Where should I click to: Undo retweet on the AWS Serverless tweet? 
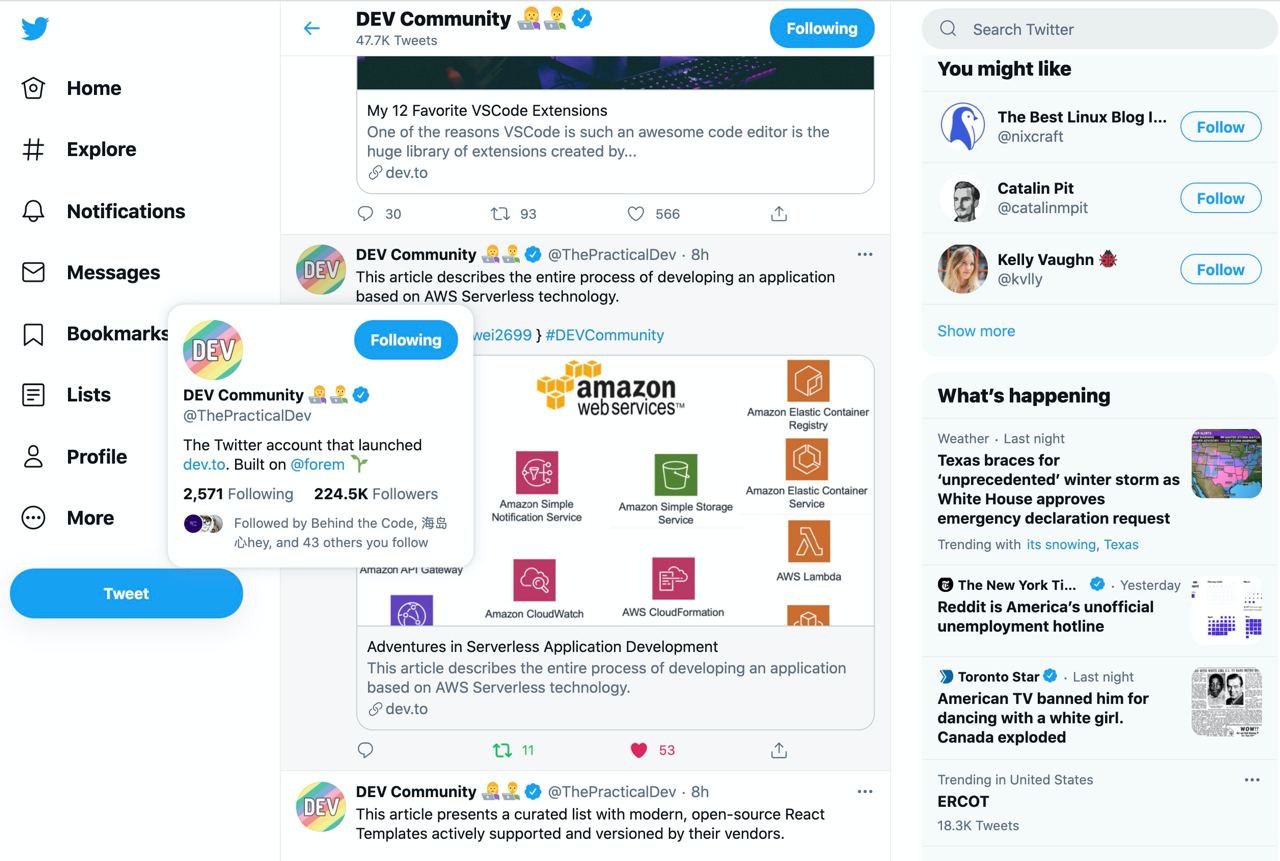coord(502,750)
